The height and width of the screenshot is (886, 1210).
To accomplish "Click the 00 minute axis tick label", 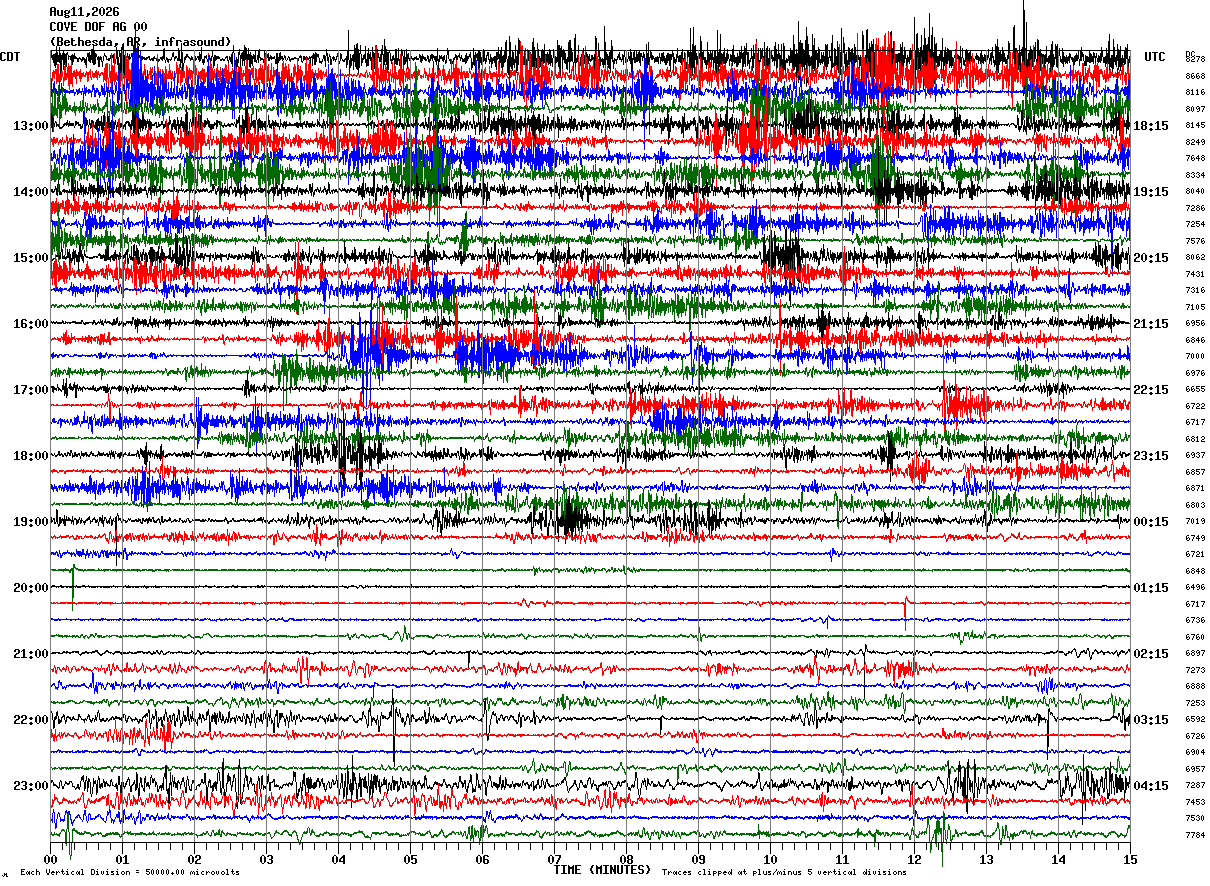I will [x=51, y=859].
